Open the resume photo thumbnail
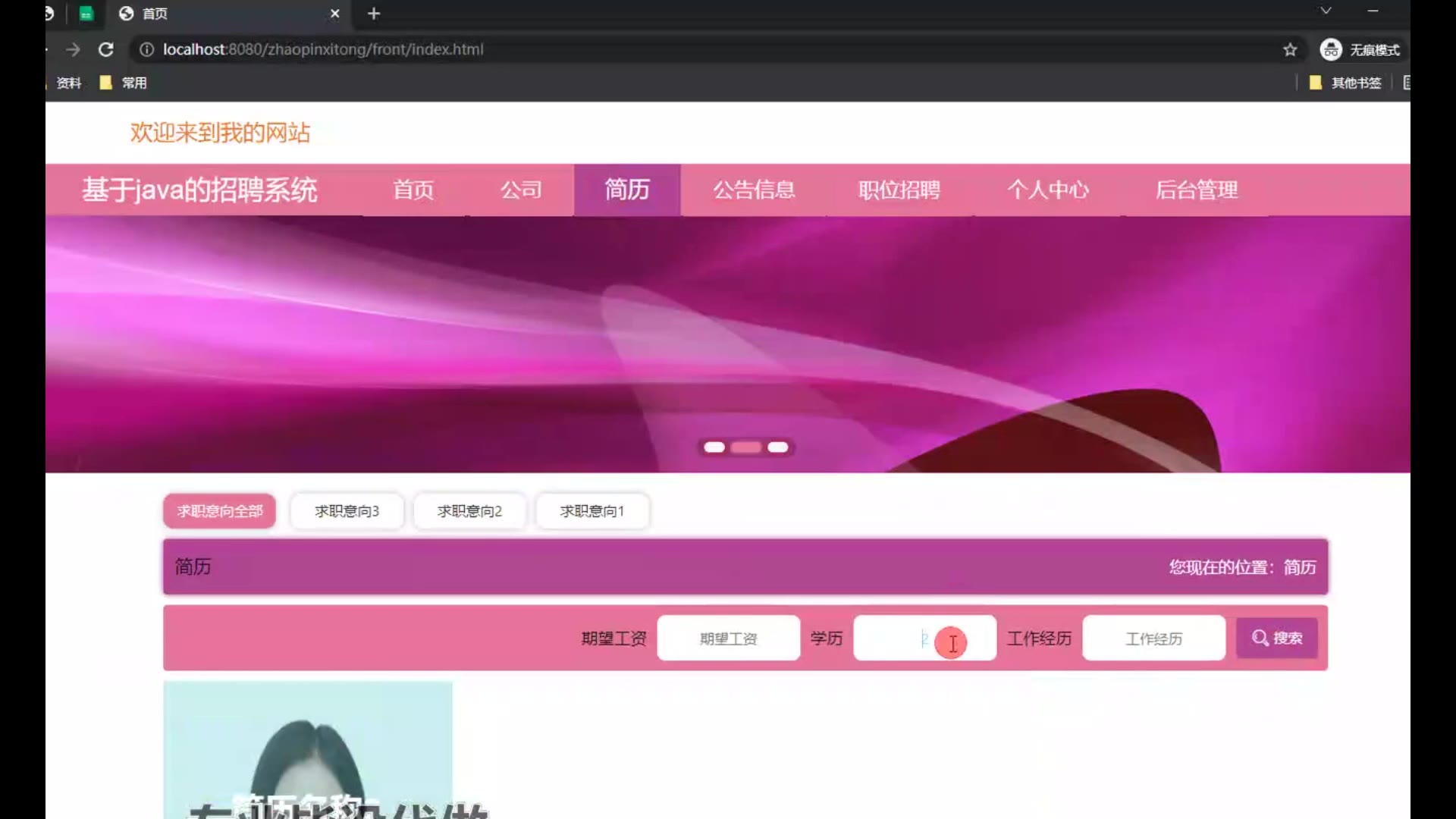1456x819 pixels. pos(308,749)
